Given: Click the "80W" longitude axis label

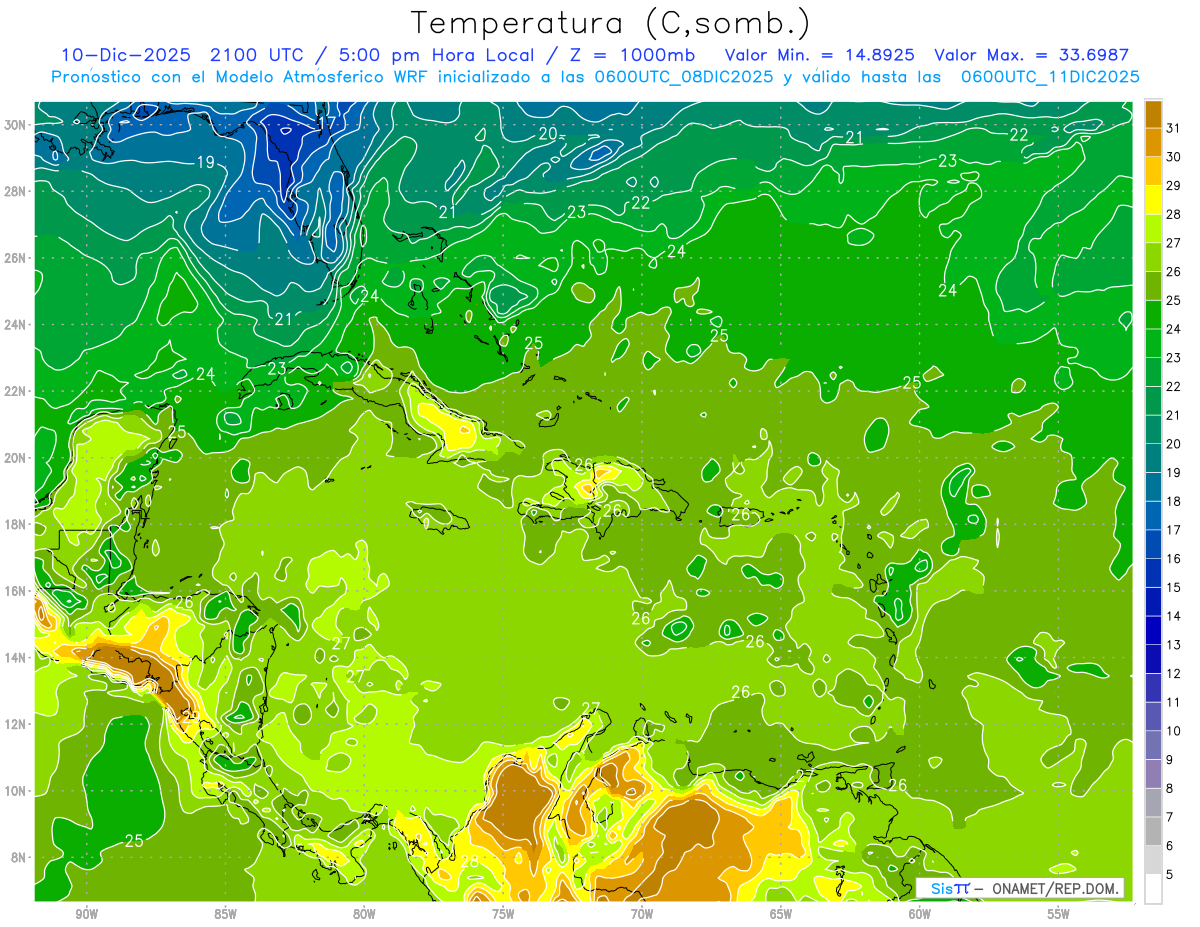Looking at the screenshot, I should 364,914.
